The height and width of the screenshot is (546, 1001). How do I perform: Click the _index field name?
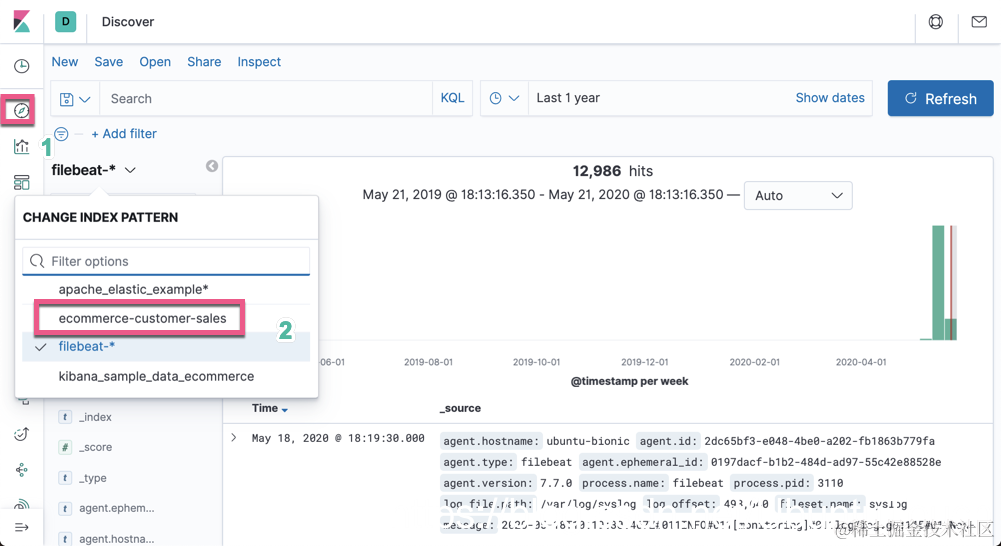pos(95,417)
